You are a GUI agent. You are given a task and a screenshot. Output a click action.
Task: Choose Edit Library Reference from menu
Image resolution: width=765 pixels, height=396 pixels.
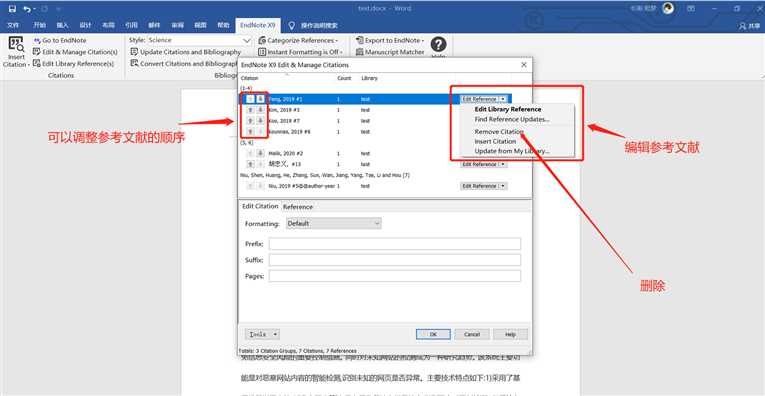(507, 109)
